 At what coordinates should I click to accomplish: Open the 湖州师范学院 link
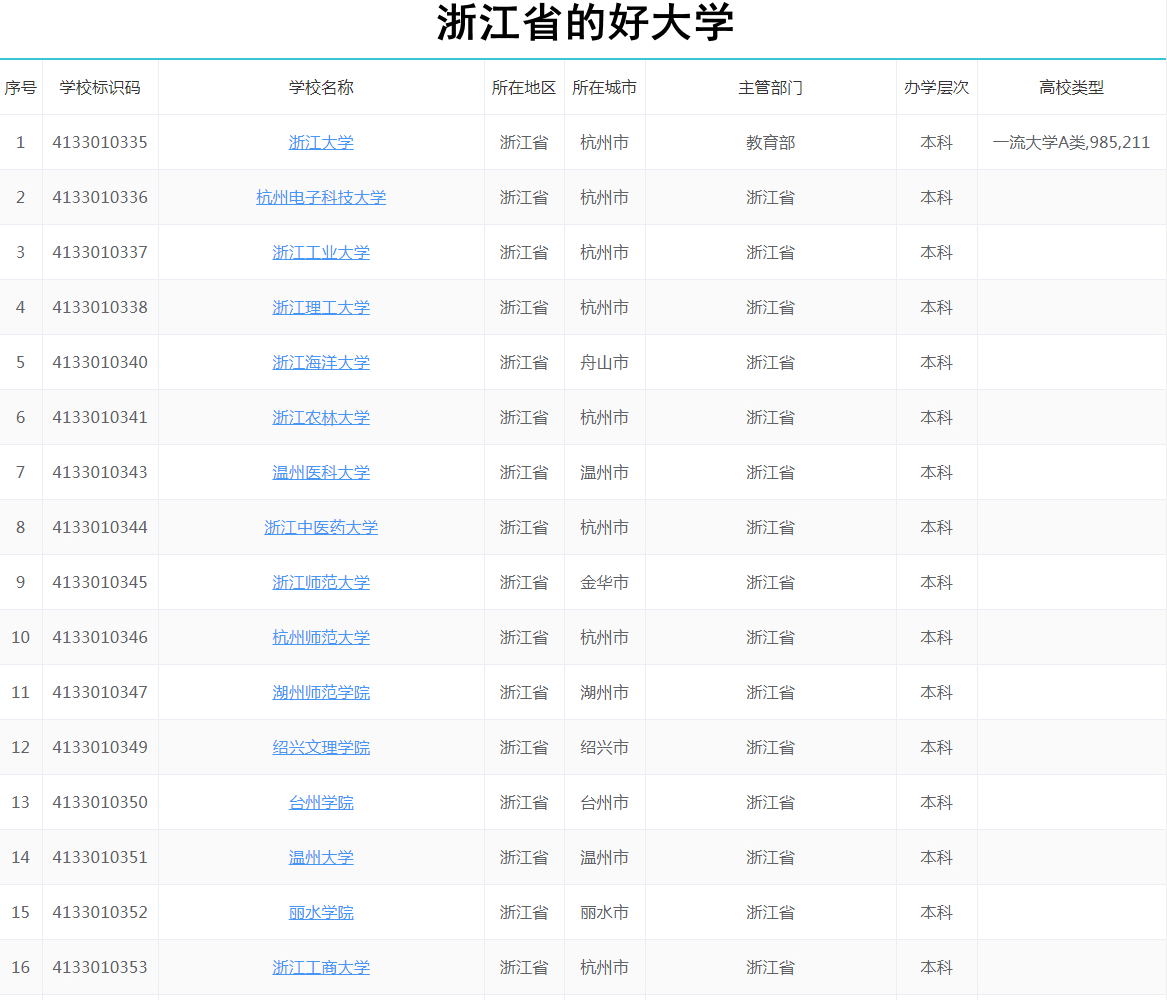[320, 692]
